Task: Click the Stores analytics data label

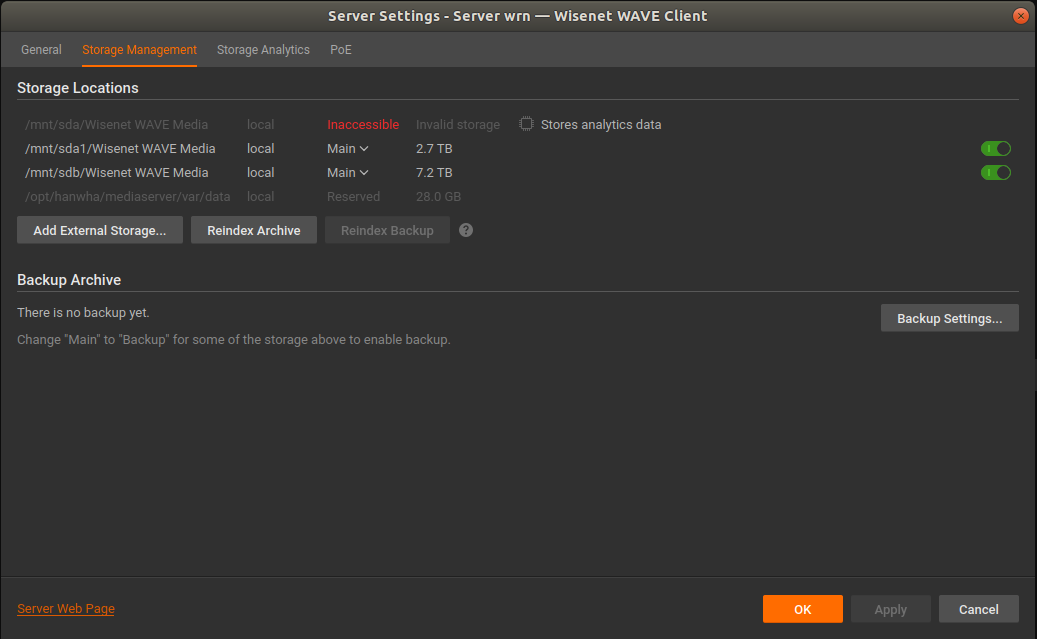Action: coord(601,124)
